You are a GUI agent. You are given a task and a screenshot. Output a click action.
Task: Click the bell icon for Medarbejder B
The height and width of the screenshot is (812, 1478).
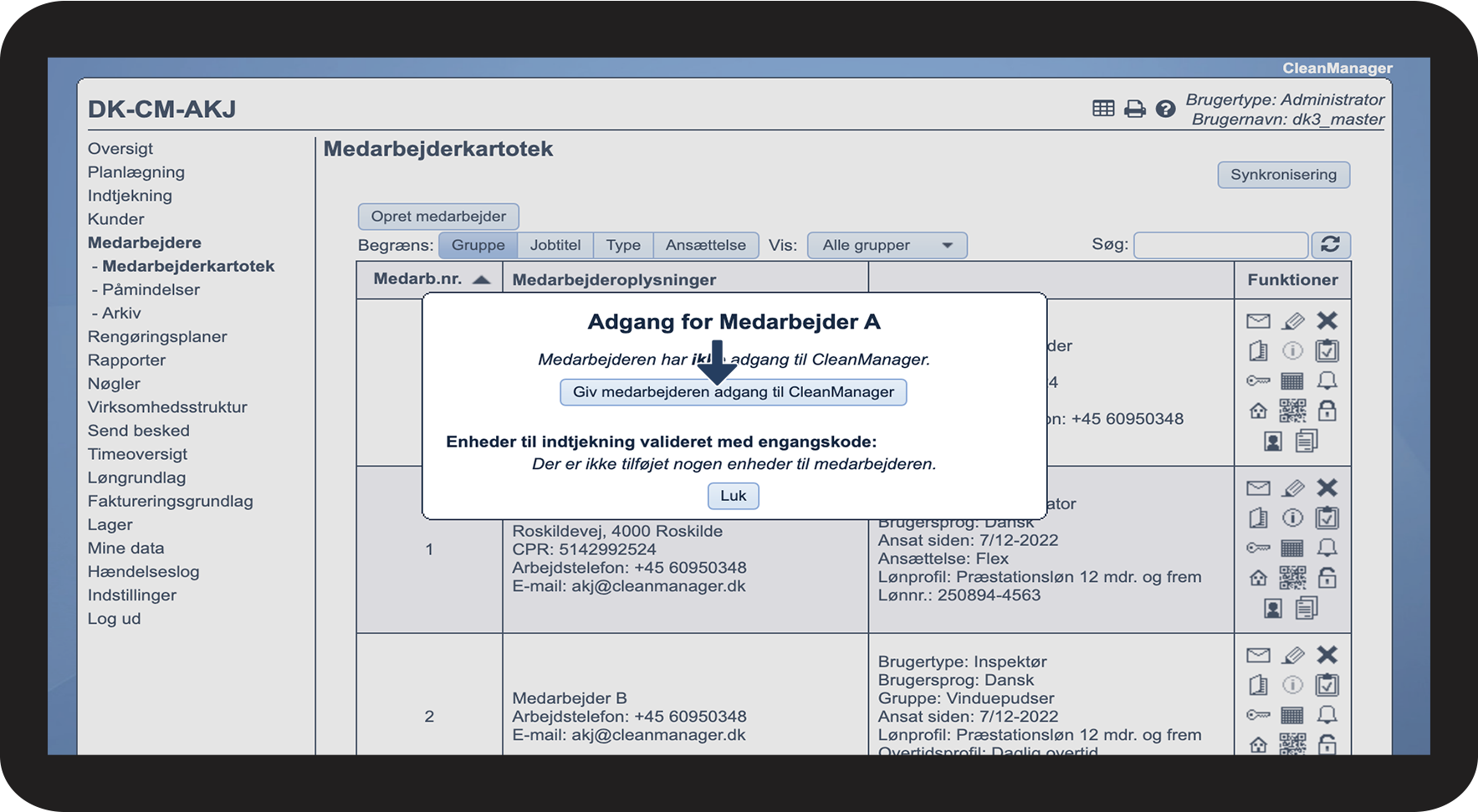coord(1327,715)
